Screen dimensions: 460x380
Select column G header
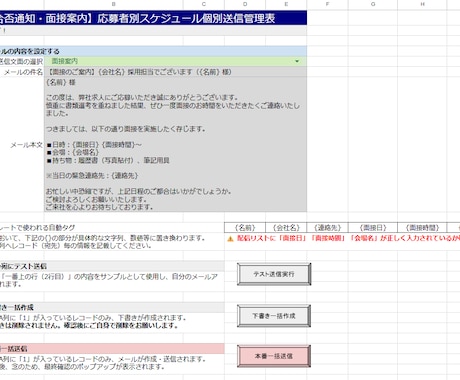click(373, 4)
